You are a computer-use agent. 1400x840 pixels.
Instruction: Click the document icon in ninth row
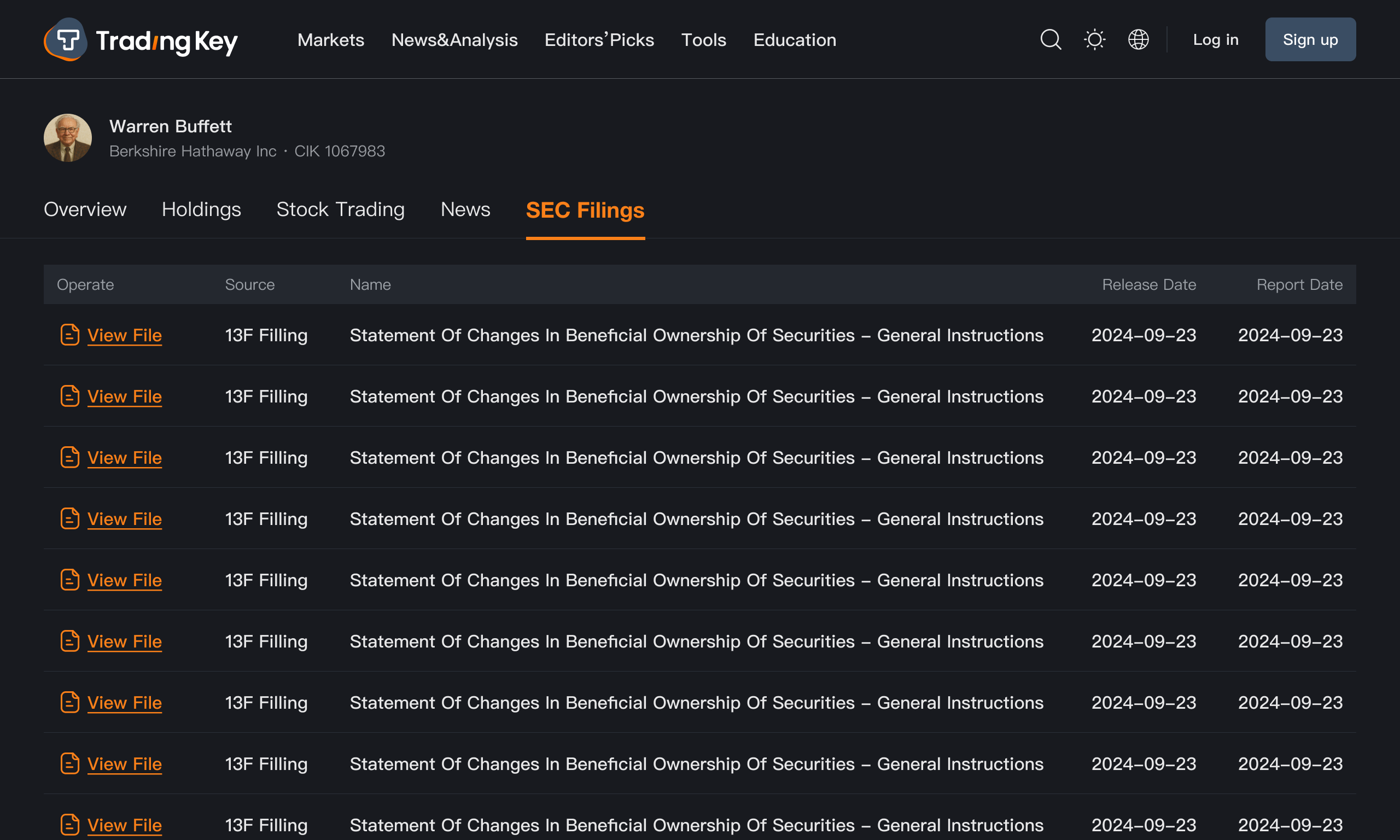click(x=69, y=825)
